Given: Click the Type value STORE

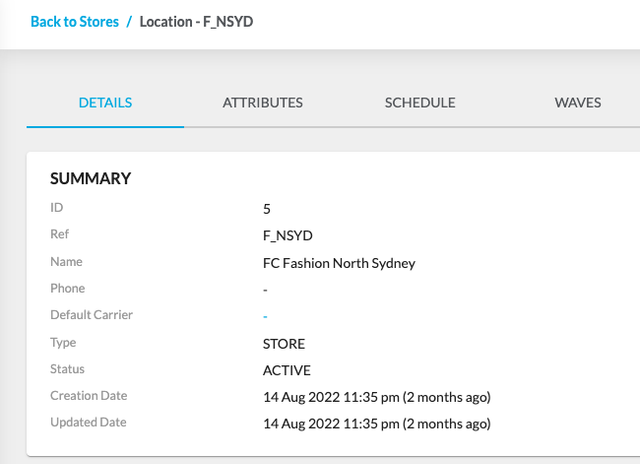Looking at the screenshot, I should 285,343.
